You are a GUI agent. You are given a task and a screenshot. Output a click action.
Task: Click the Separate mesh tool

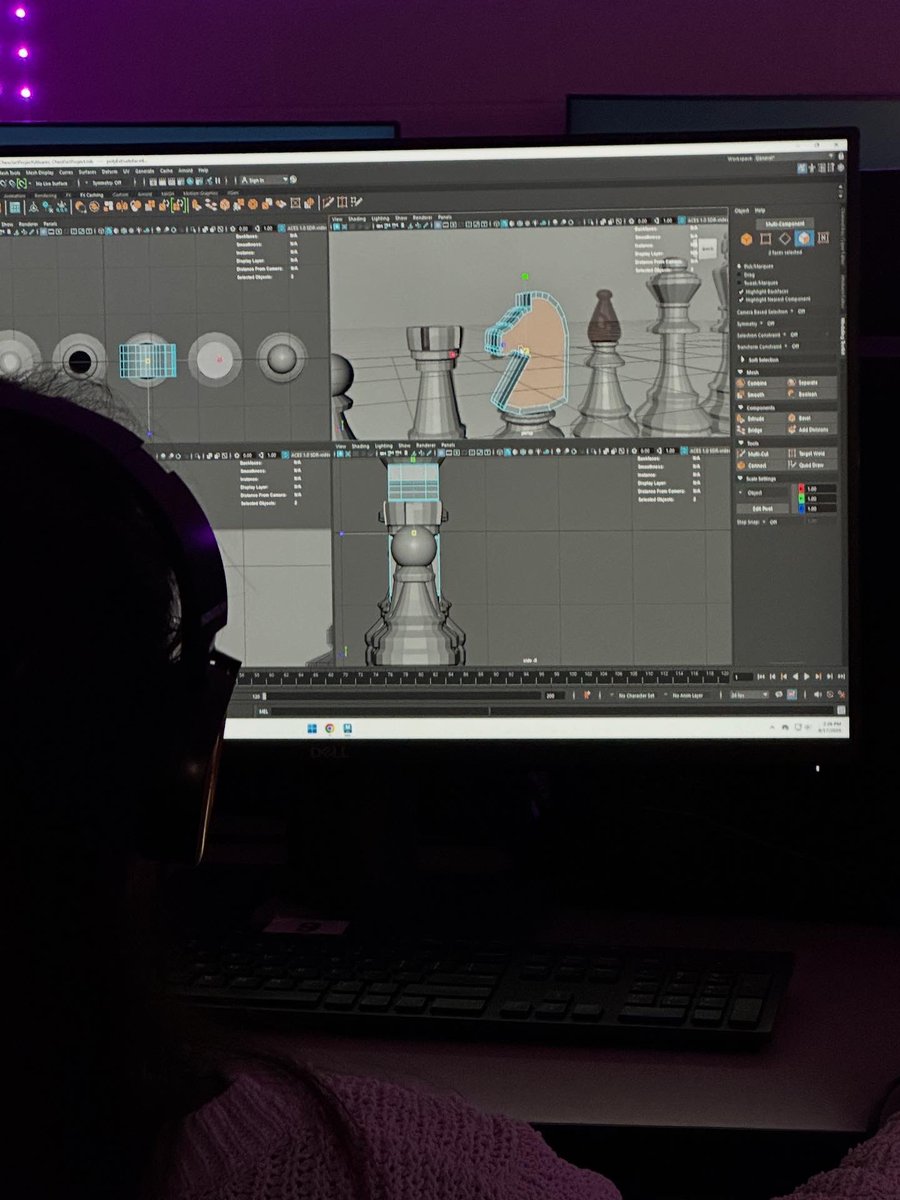812,383
